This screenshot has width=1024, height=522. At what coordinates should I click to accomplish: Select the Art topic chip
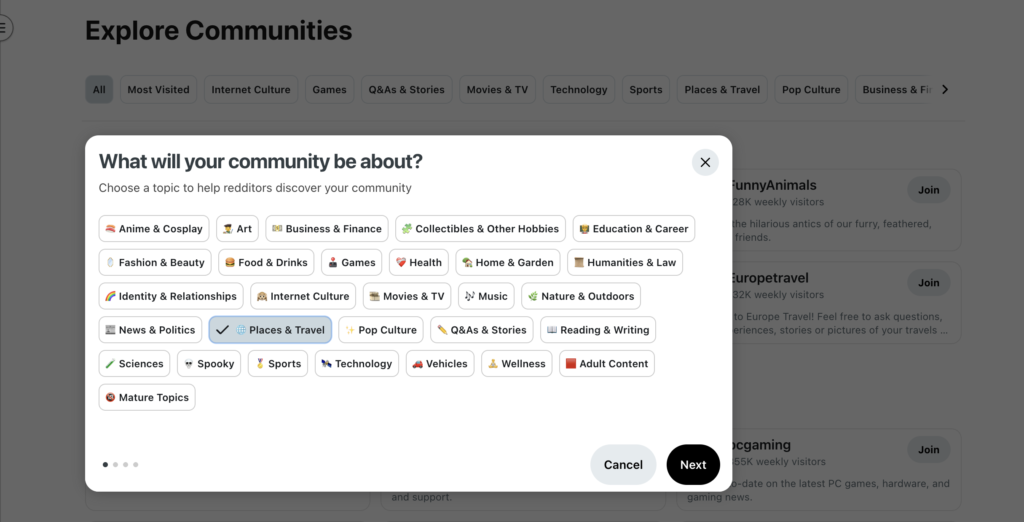click(238, 229)
